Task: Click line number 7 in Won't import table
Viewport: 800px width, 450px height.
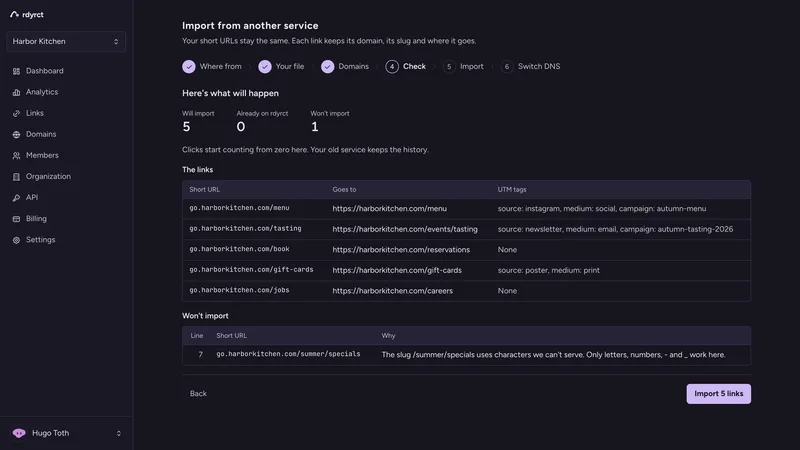Action: click(x=201, y=355)
